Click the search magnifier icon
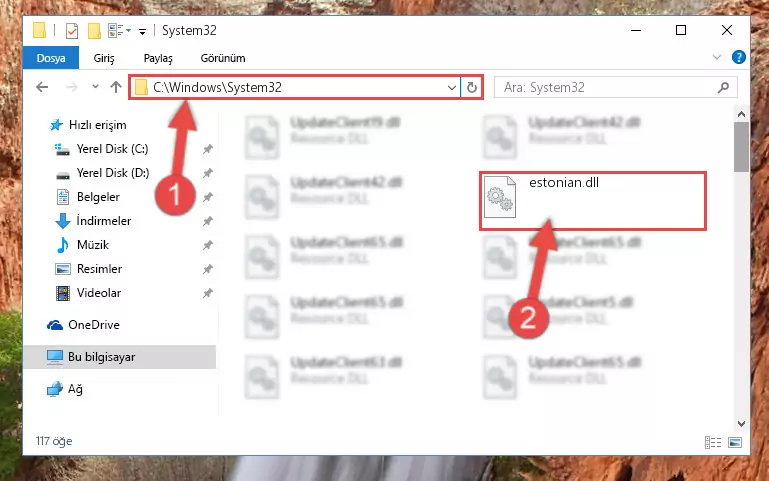The height and width of the screenshot is (481, 769). coord(723,87)
